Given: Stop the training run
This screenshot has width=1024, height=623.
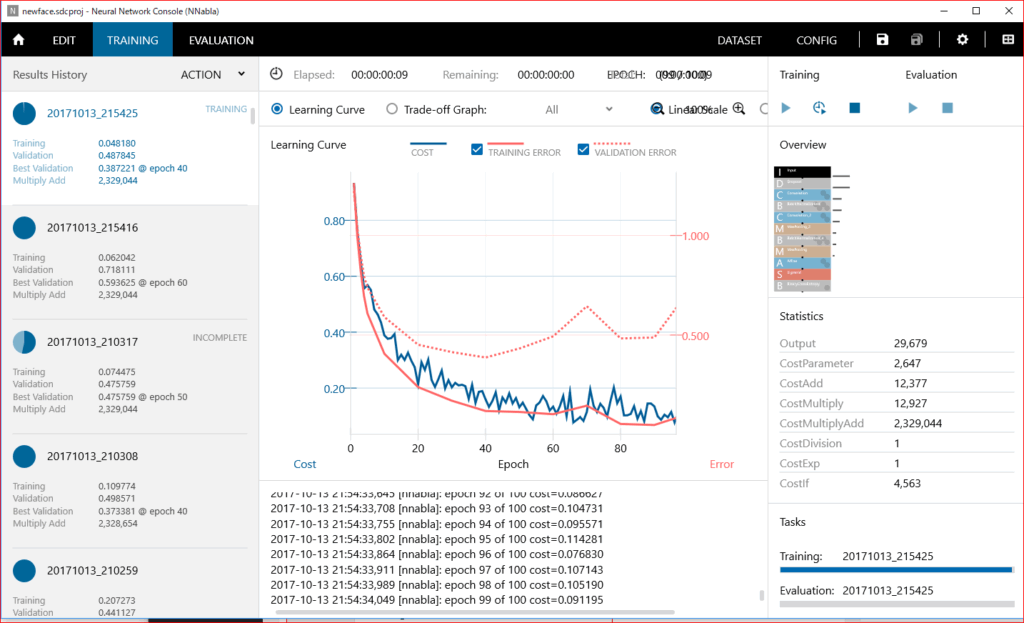Looking at the screenshot, I should click(854, 108).
